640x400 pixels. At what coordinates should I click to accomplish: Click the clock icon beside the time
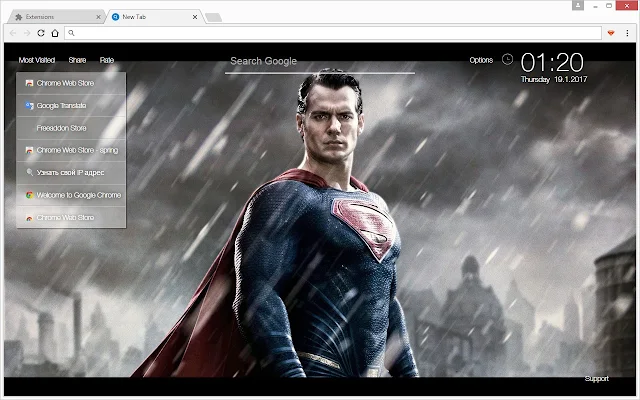[x=507, y=60]
